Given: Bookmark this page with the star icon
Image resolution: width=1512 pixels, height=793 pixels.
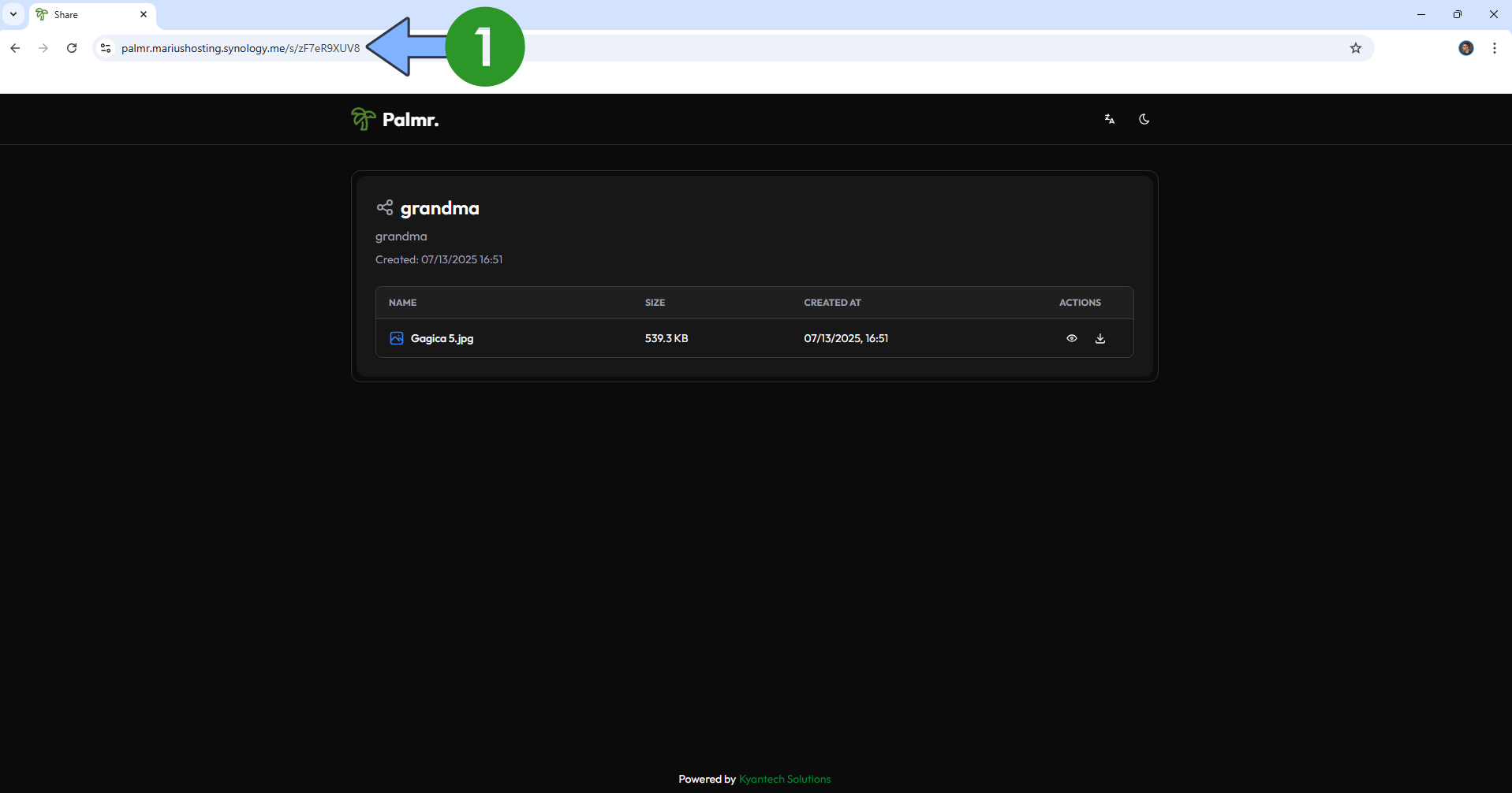Looking at the screenshot, I should (x=1355, y=48).
